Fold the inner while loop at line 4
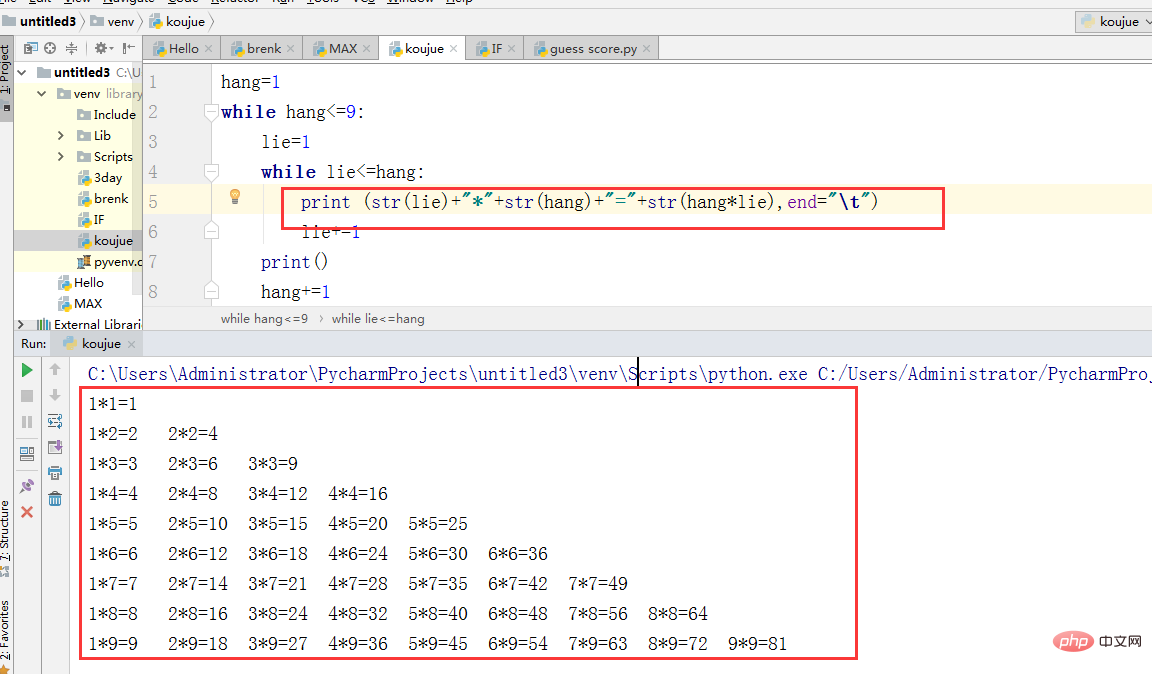This screenshot has height=674, width=1152. pos(212,172)
